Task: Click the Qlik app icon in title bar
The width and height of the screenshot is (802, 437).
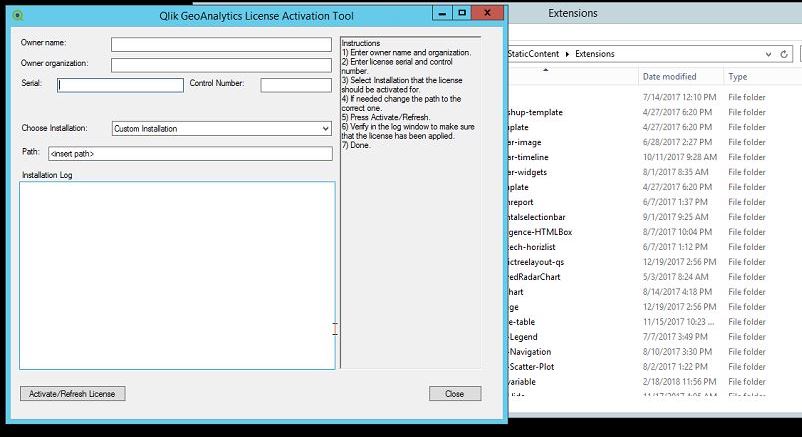Action: pos(18,15)
